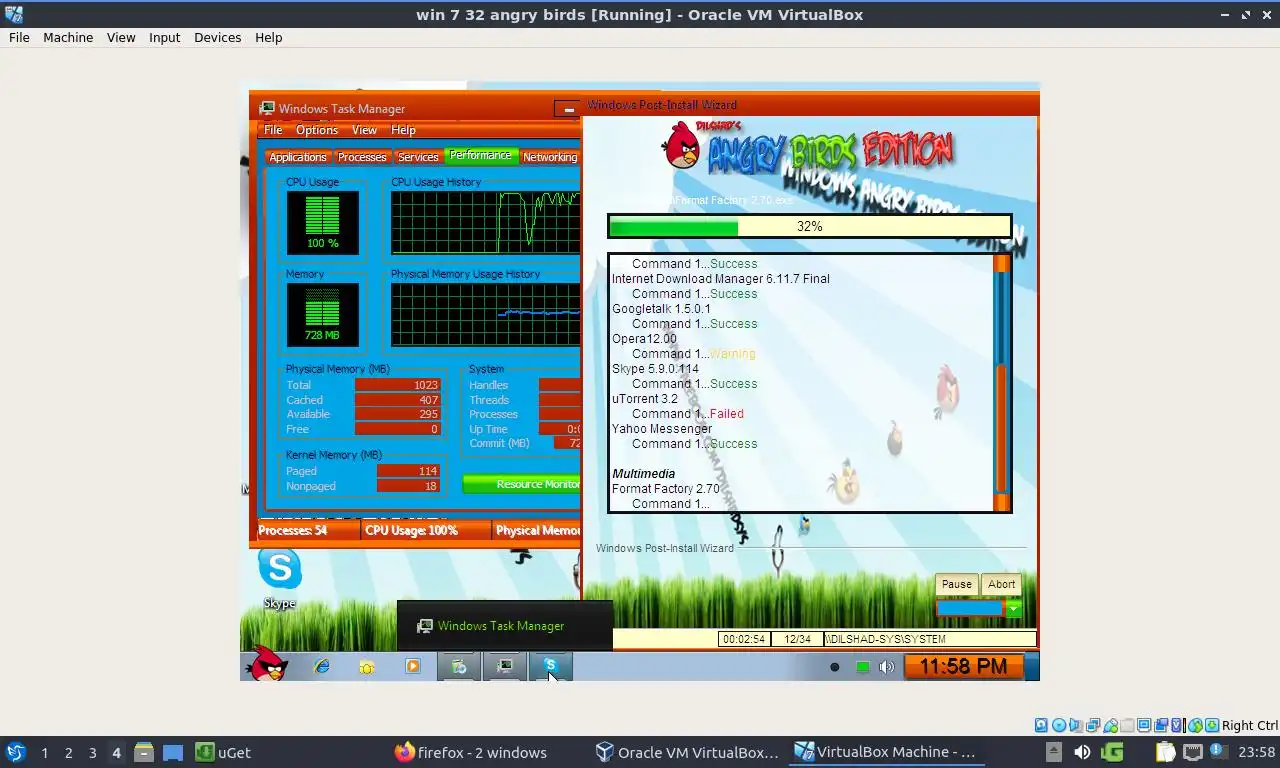
Task: Launch the media player taskbar icon
Action: point(412,666)
